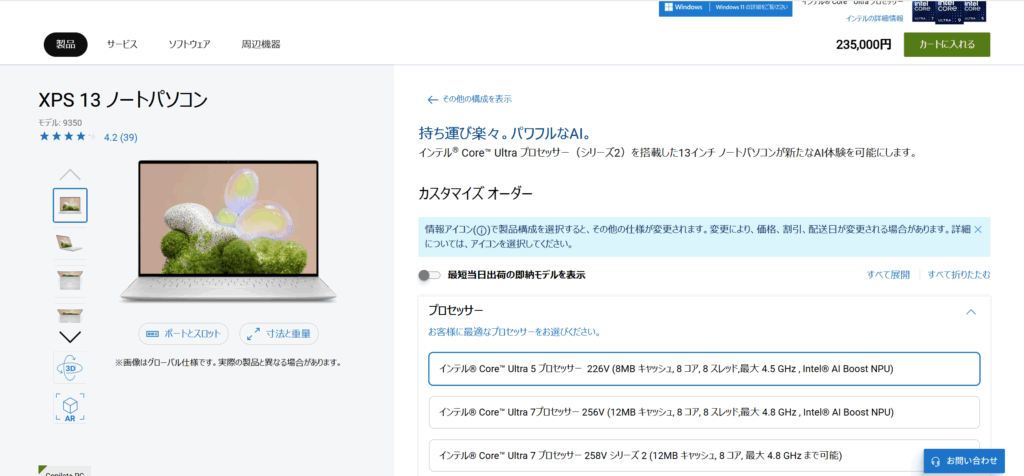Click the カスタマイズ オーダー heading
Screen dimensions: 1024x476
point(475,193)
